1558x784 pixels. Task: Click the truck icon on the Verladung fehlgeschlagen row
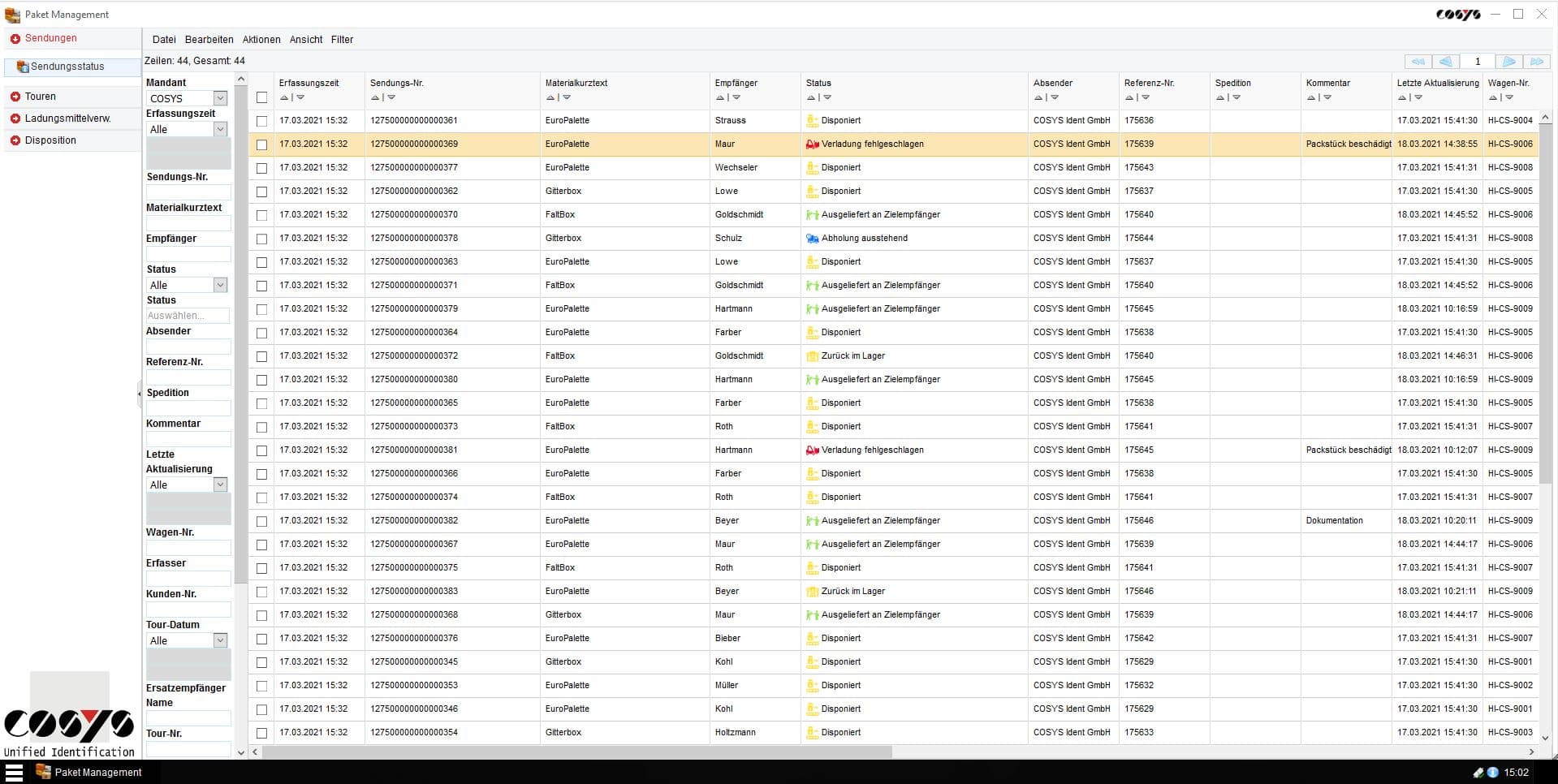[812, 144]
